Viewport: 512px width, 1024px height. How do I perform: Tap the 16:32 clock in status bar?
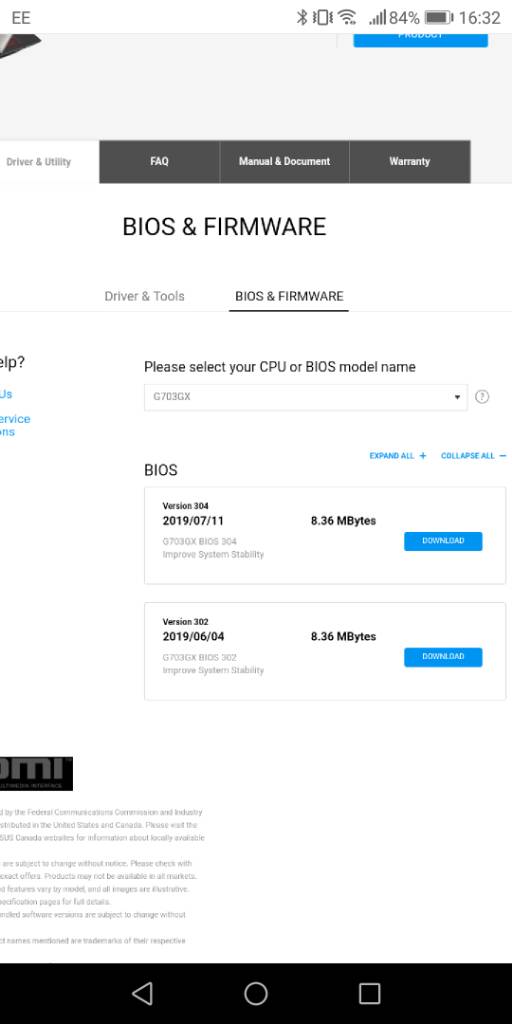[x=480, y=17]
